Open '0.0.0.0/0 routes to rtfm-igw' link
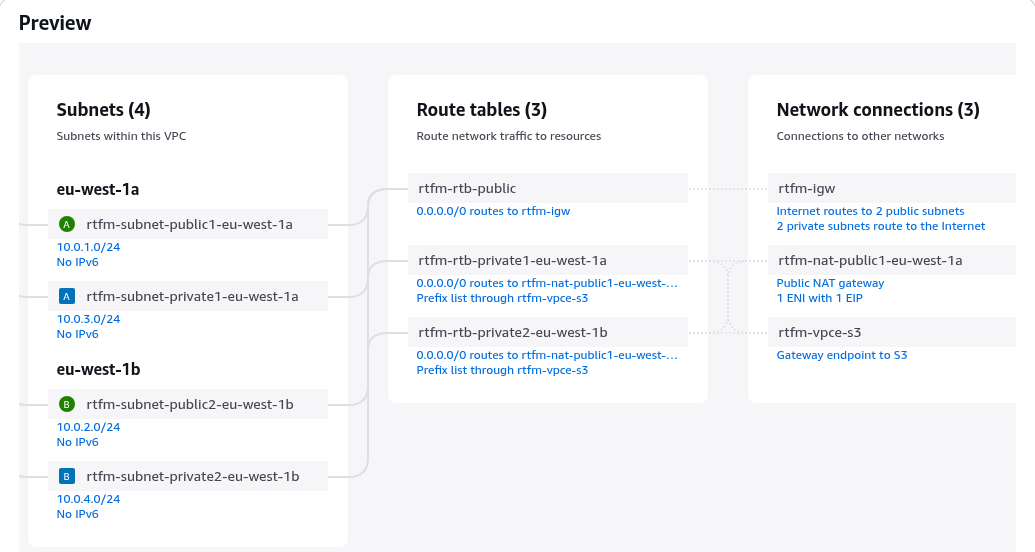Screen dimensions: 1035x552 point(493,211)
